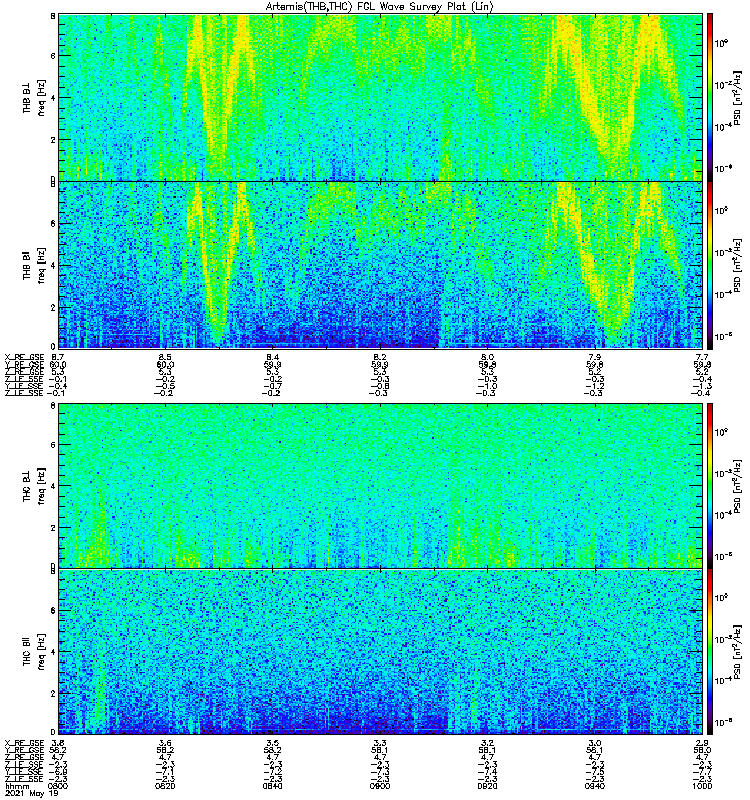Click the THC B∥ panel color bar
The width and height of the screenshot is (750, 800).
pos(710,652)
